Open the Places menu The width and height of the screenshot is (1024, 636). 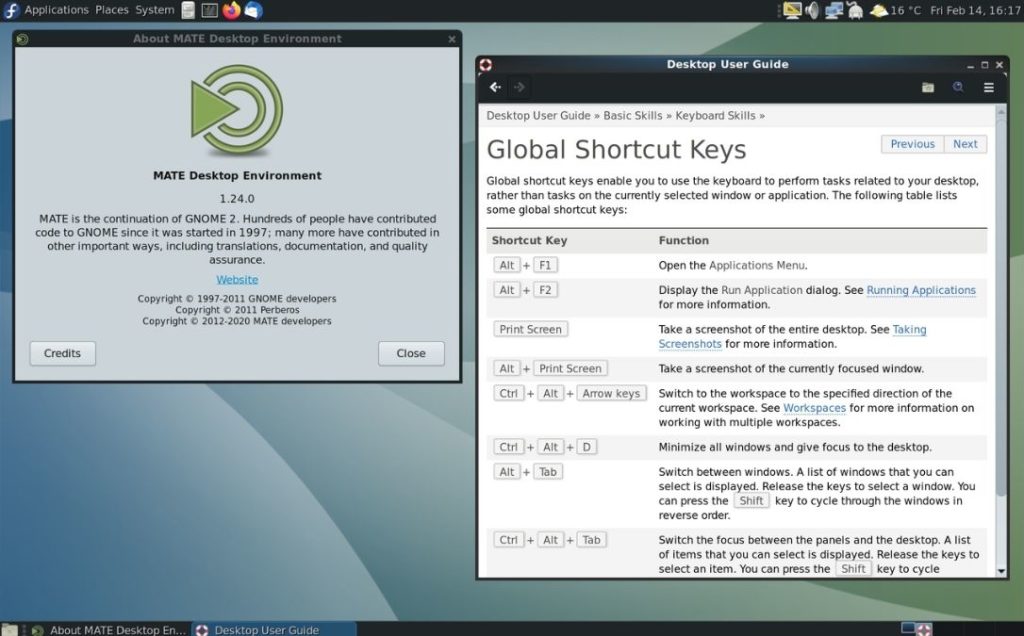tap(112, 10)
